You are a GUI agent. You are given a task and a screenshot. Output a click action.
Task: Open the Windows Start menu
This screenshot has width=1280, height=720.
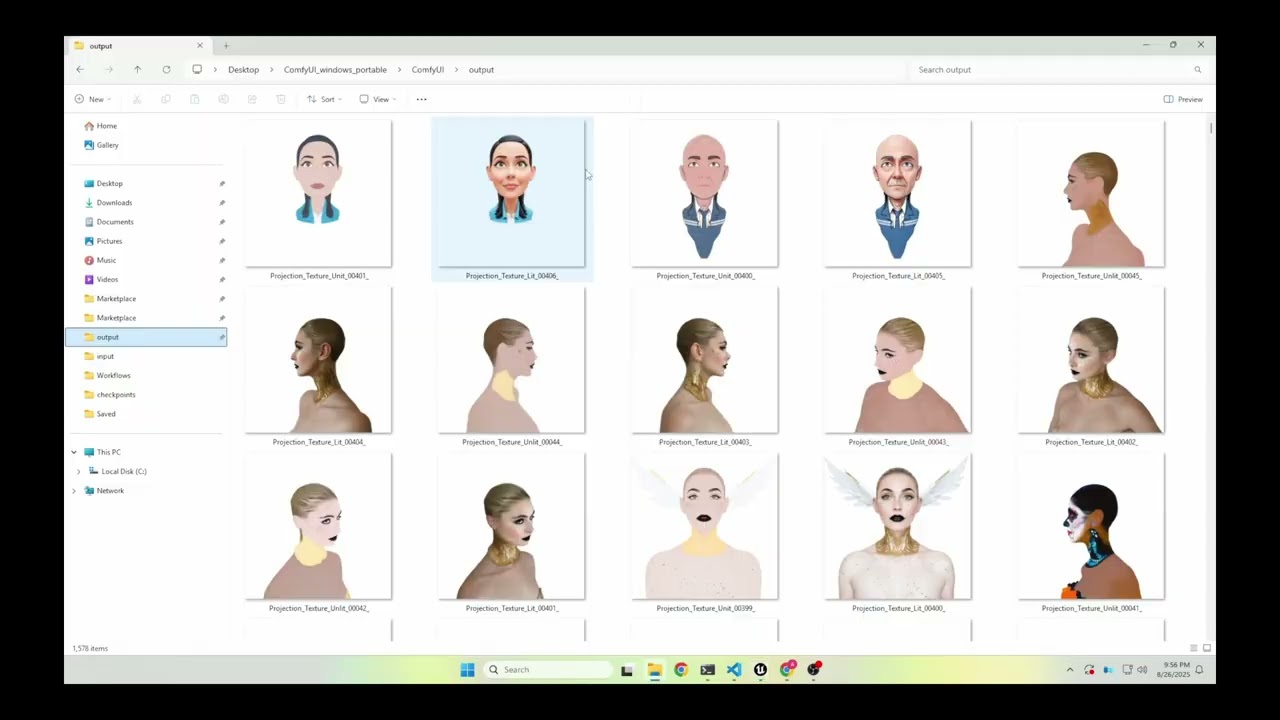click(x=467, y=670)
